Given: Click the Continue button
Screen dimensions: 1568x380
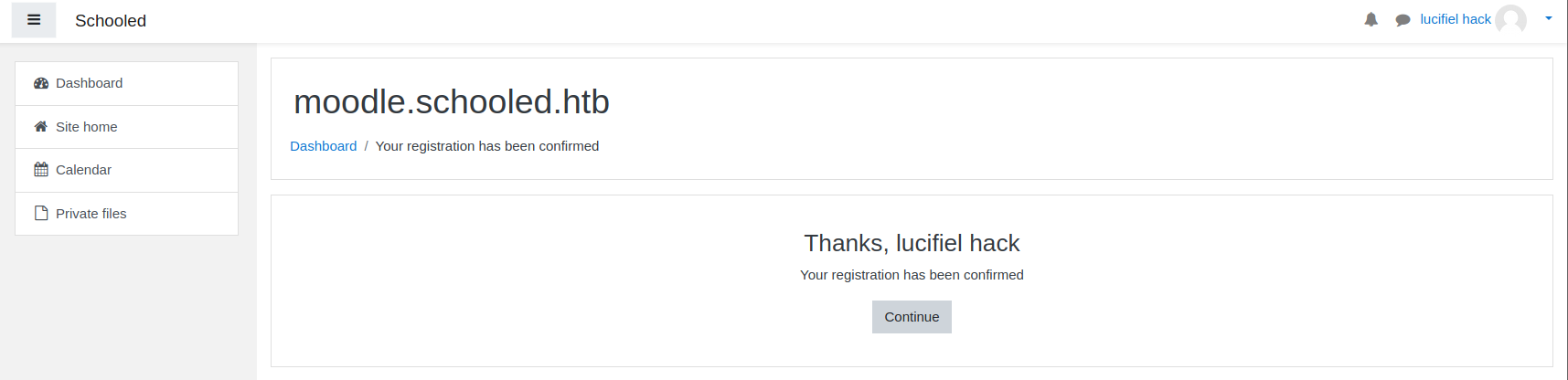Looking at the screenshot, I should click(912, 317).
